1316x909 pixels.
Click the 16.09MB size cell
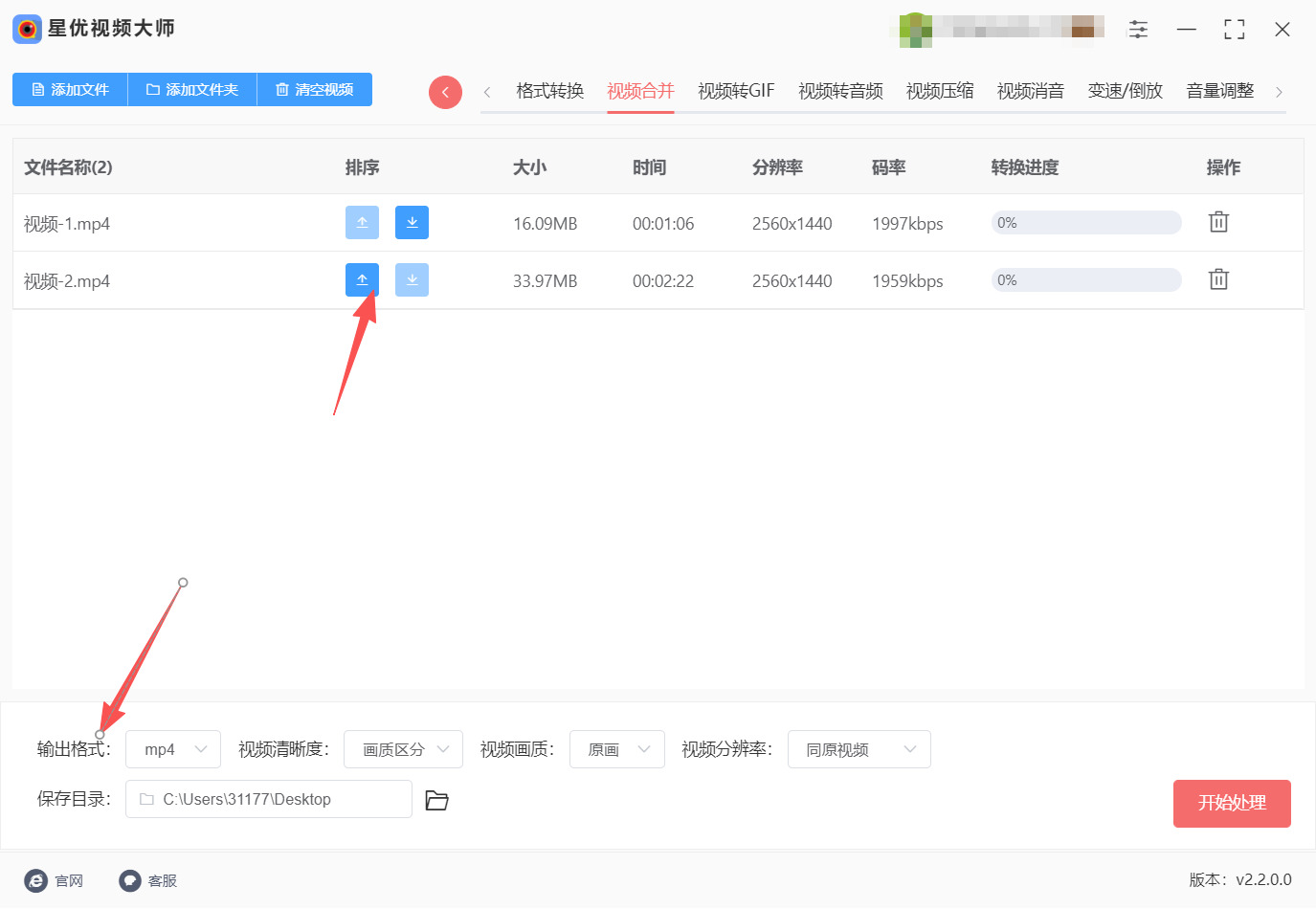[546, 224]
